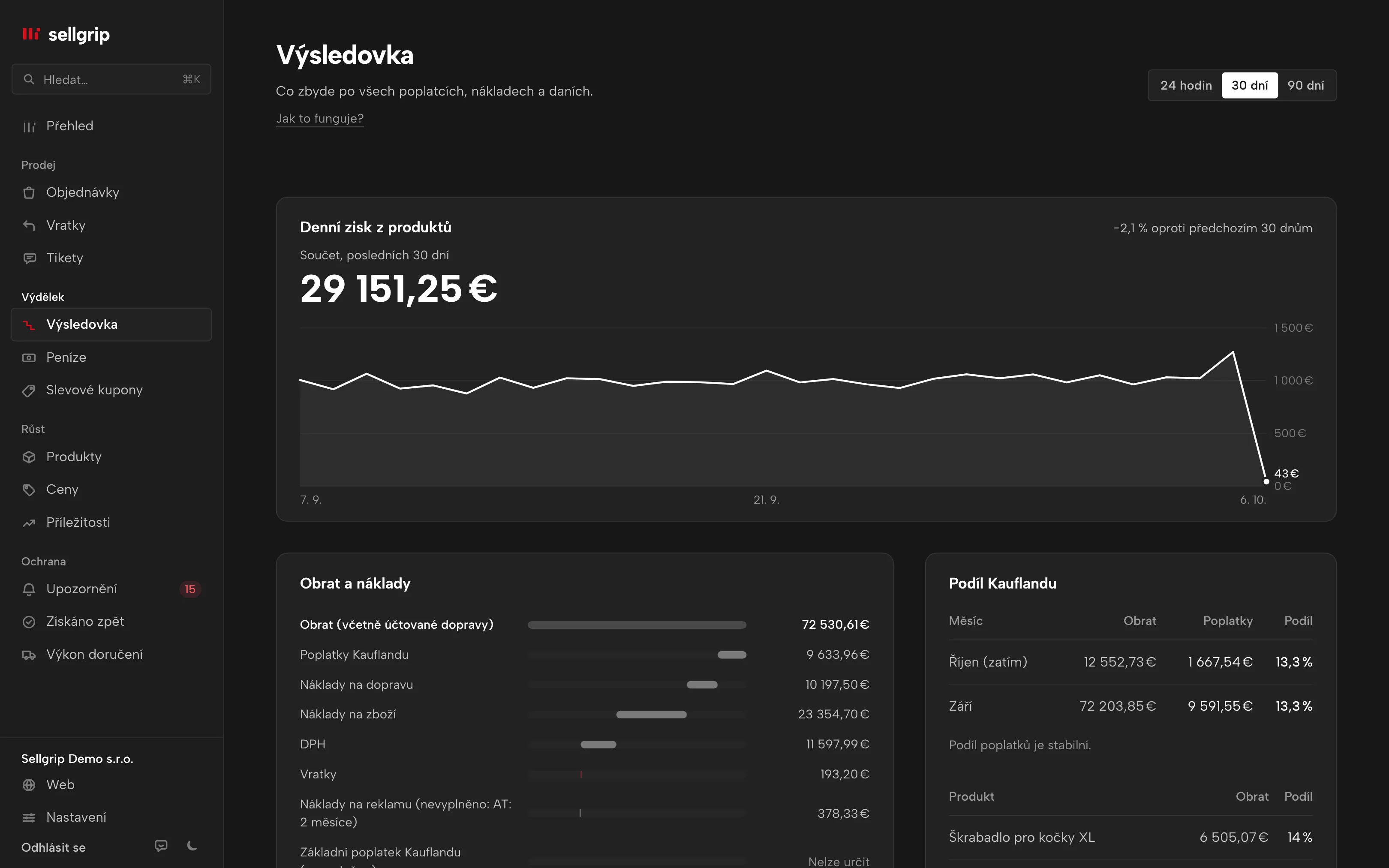Click the search magnifier icon
This screenshot has width=1389, height=868.
click(29, 79)
